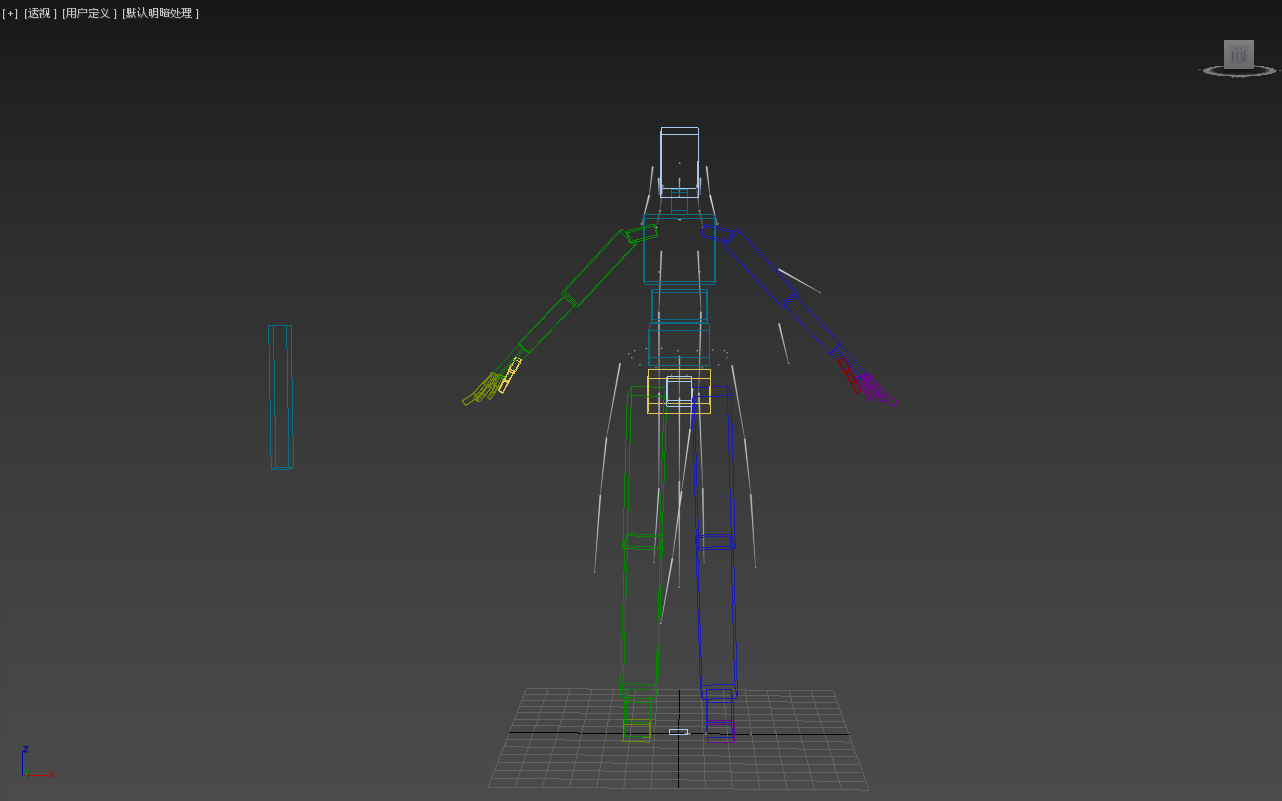This screenshot has height=801, width=1282.
Task: Open the [用户定义] viewport settings menu
Action: [89, 13]
